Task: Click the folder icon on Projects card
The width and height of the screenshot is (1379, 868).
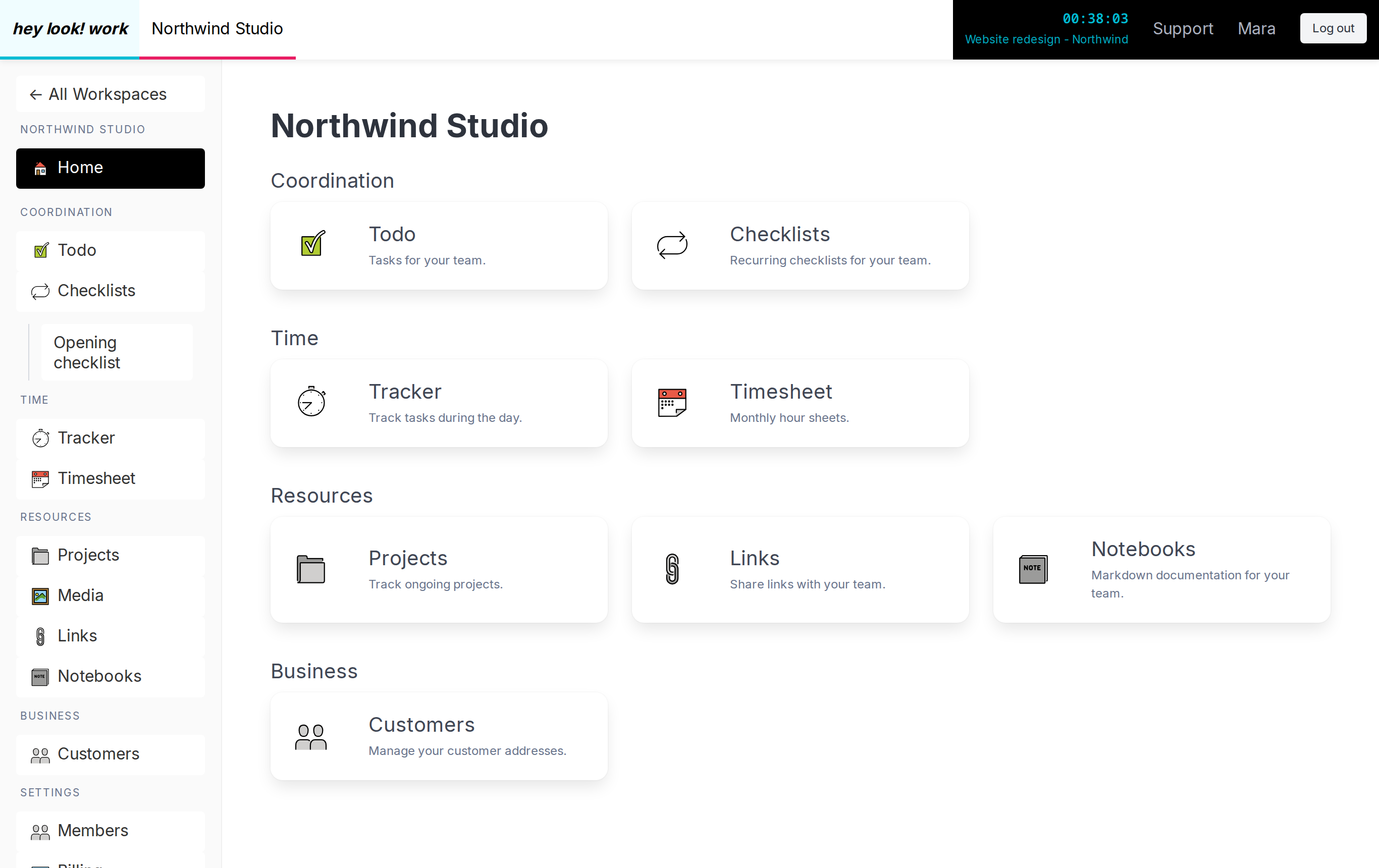Action: click(311, 569)
